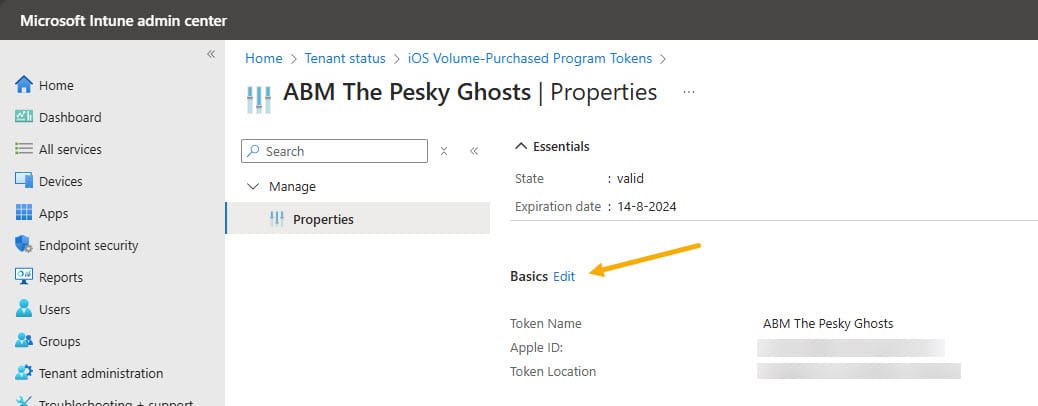Open iOS Volume-Purchased Program Tokens breadcrumb
The height and width of the screenshot is (406, 1038).
click(530, 58)
